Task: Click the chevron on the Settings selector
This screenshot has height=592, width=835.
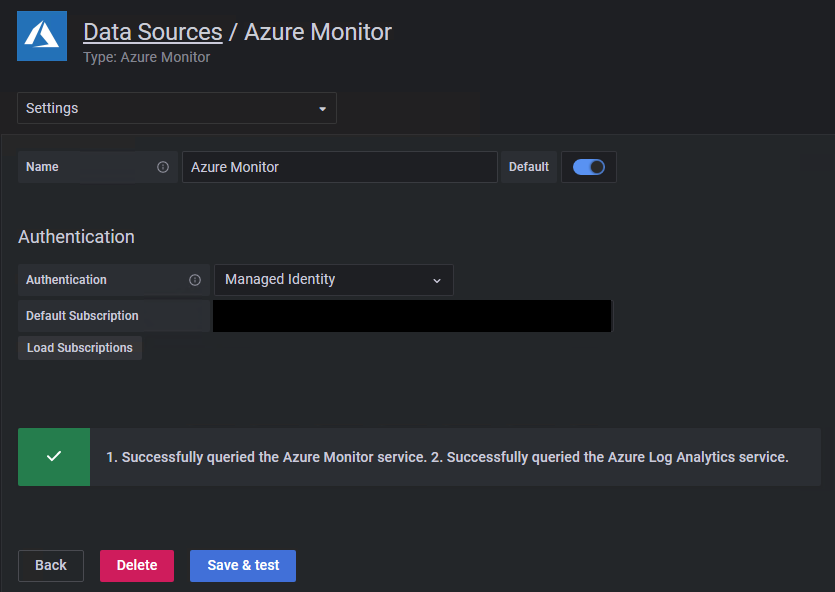Action: click(322, 108)
